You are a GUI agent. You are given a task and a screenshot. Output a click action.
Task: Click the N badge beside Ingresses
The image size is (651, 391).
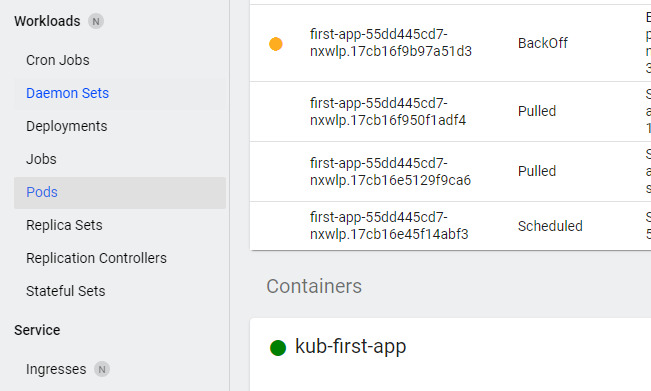pyautogui.click(x=102, y=369)
